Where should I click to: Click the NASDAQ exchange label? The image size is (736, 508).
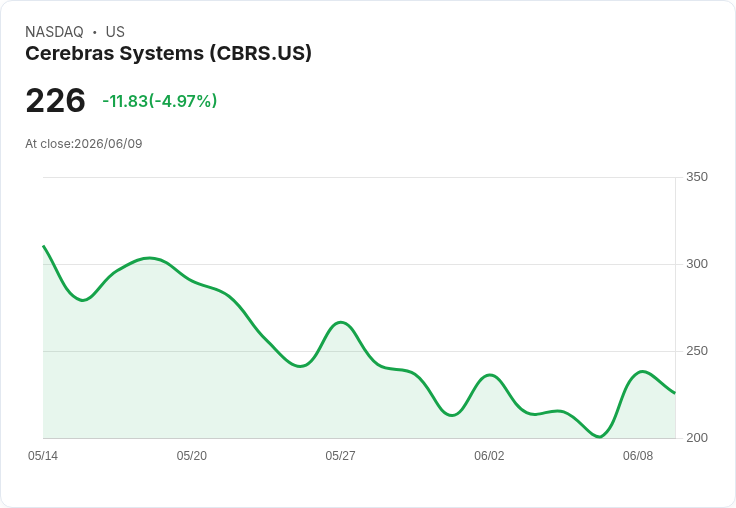(54, 32)
